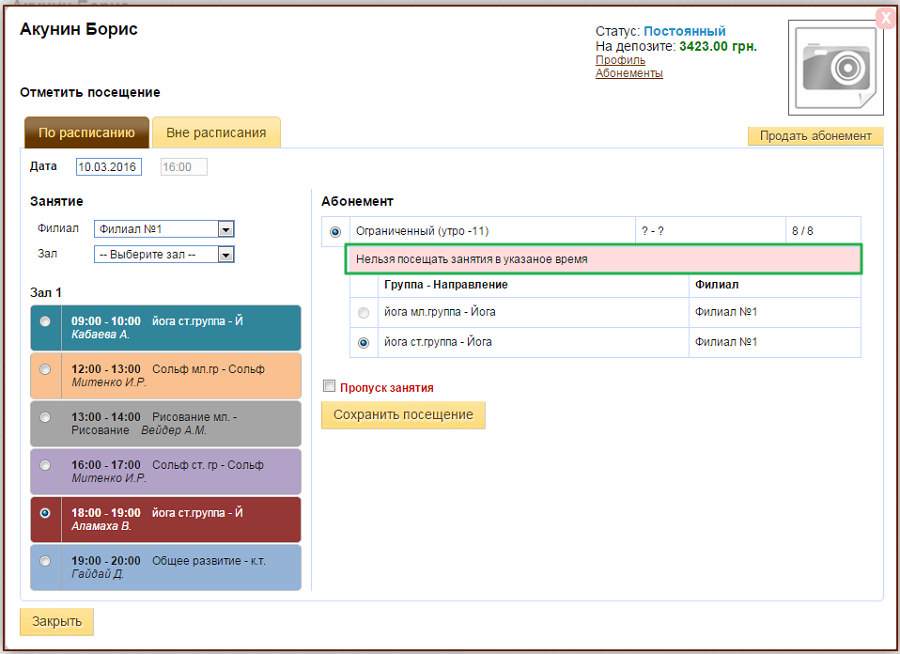This screenshot has height=654, width=900.
Task: Select the 09:00 - 10:00 йога class radio
Action: tap(45, 322)
